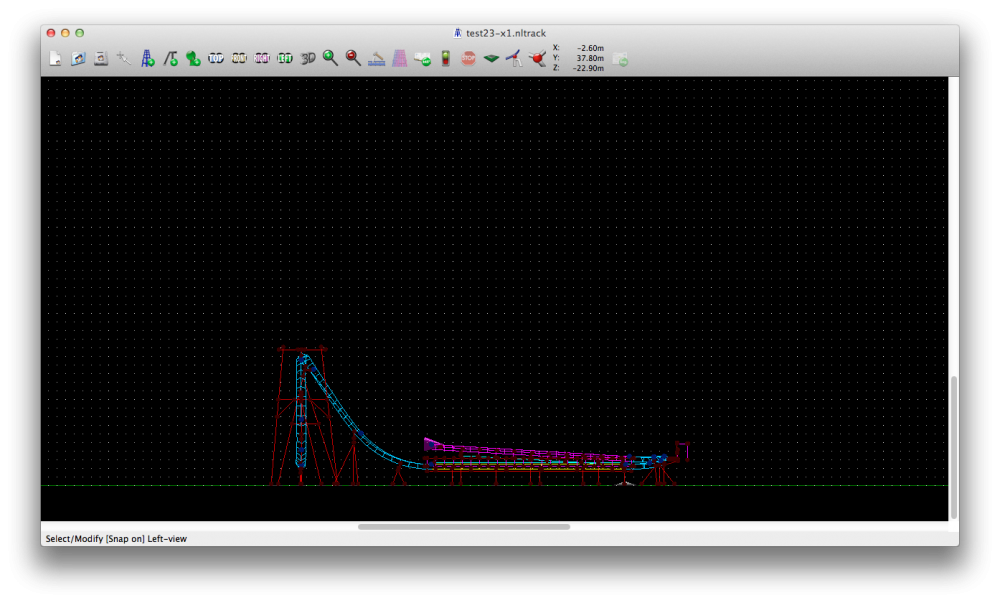Open a track from folder icon
This screenshot has width=1000, height=603.
point(78,59)
